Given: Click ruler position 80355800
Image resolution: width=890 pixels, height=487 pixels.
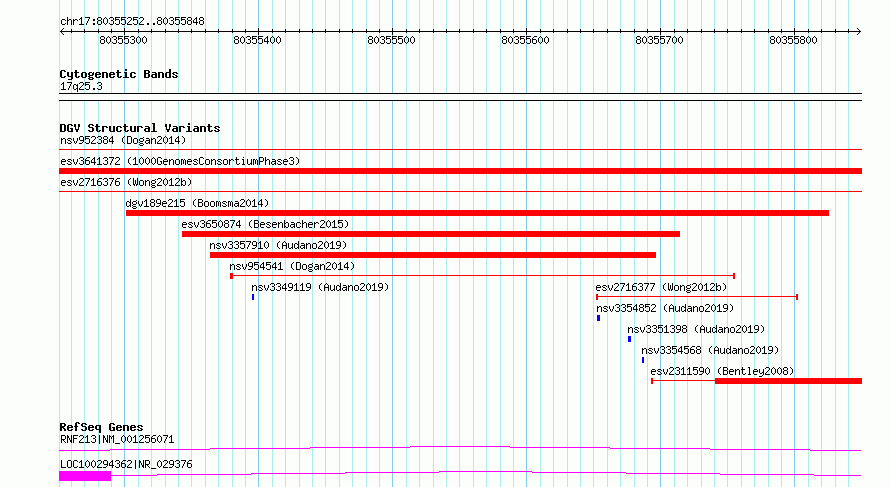Looking at the screenshot, I should (x=793, y=40).
